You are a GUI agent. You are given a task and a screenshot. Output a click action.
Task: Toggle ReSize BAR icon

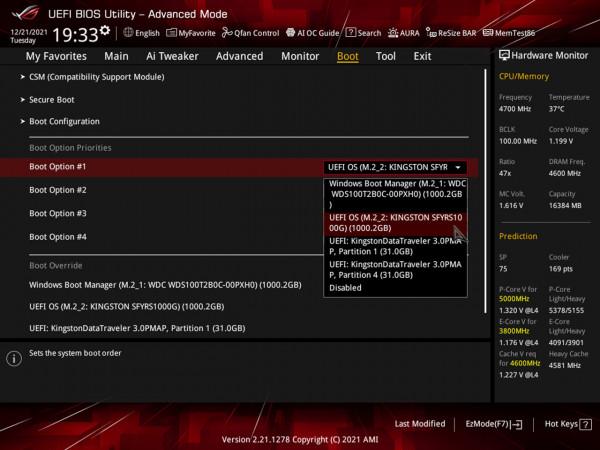[431, 33]
